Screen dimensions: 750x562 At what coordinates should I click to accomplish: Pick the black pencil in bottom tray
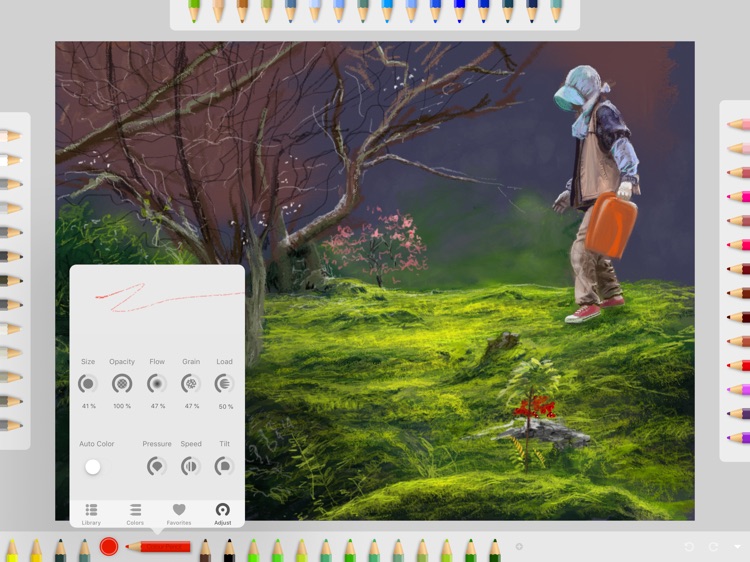pos(230,550)
